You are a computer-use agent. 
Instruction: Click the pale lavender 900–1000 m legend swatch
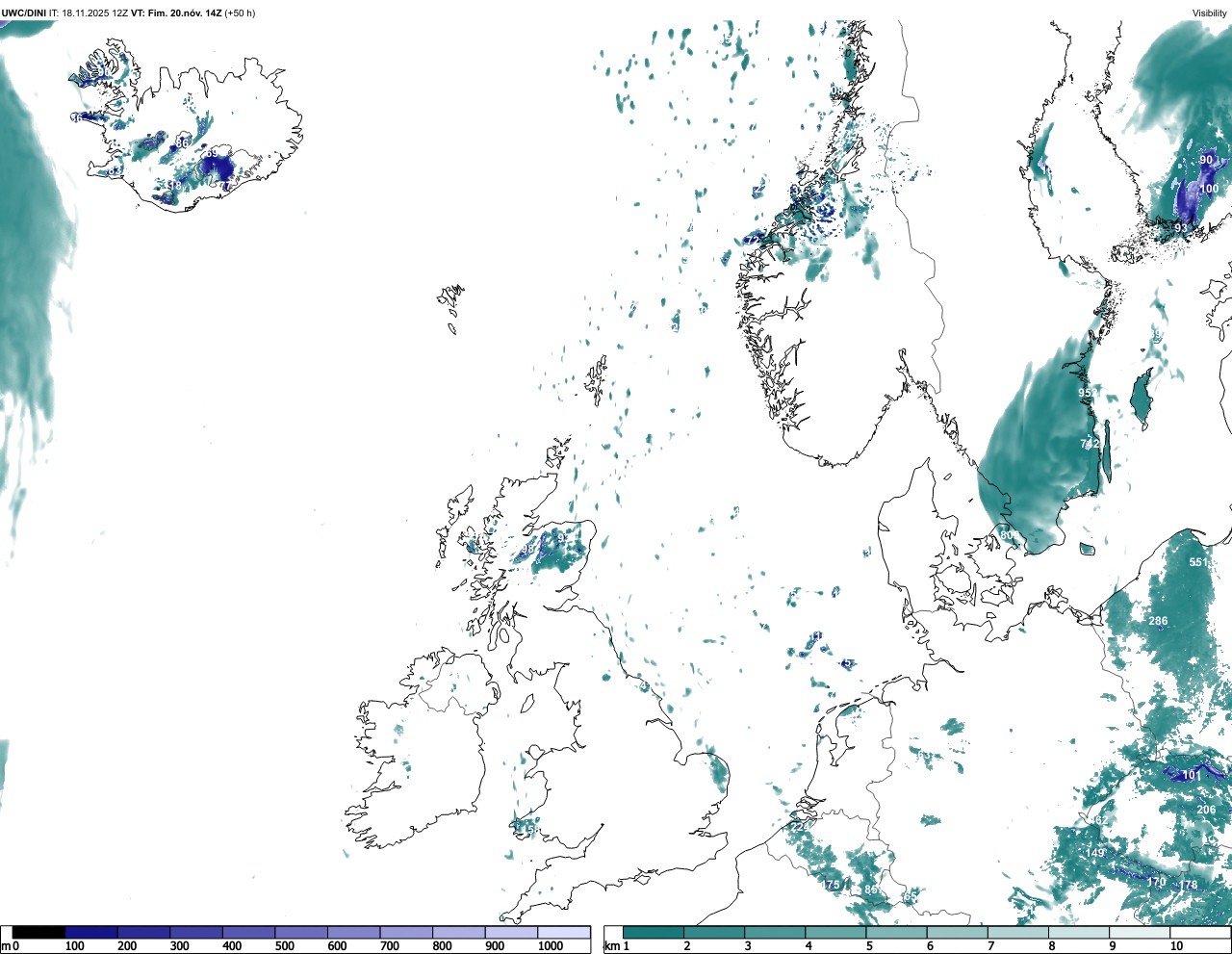tap(511, 932)
